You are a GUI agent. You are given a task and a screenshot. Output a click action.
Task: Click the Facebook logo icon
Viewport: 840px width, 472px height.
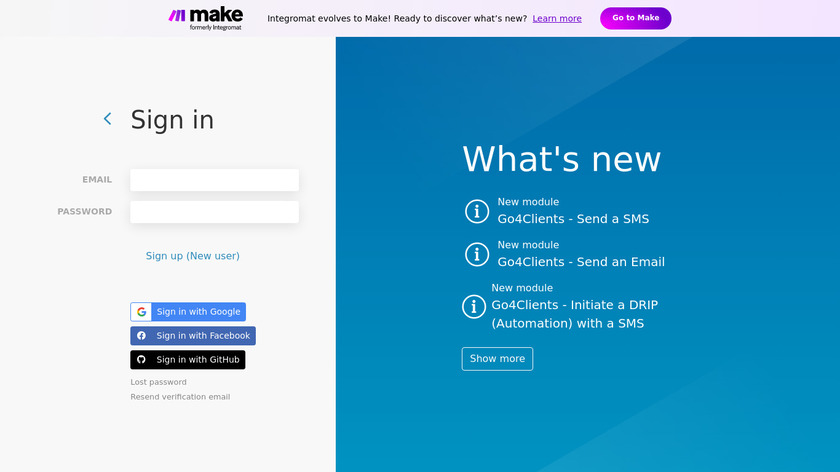click(141, 336)
